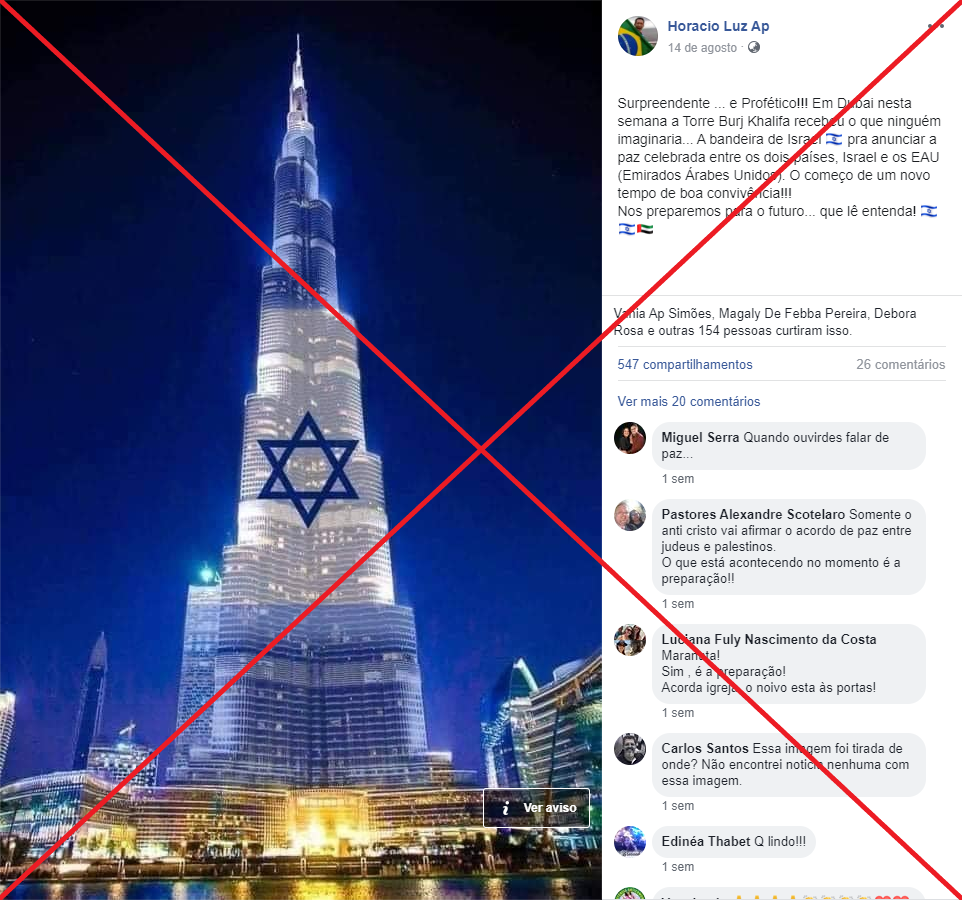Image resolution: width=962 pixels, height=900 pixels.
Task: Click Luciana Fuly's profile avatar
Action: tap(630, 640)
